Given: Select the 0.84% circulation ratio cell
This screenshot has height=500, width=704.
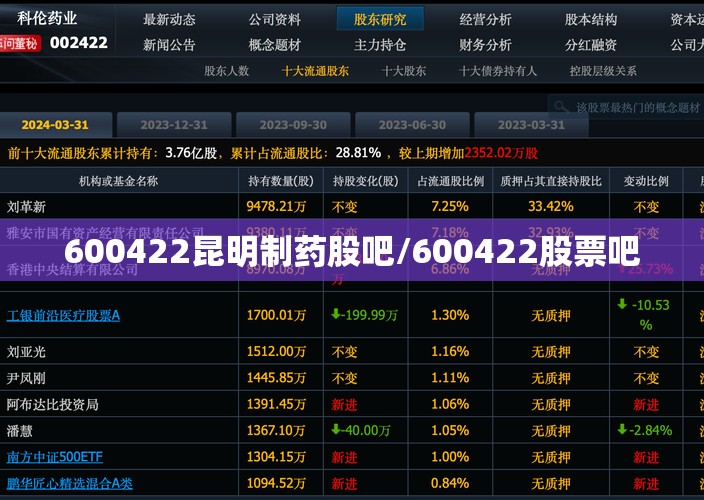Looking at the screenshot, I should click(x=450, y=483).
